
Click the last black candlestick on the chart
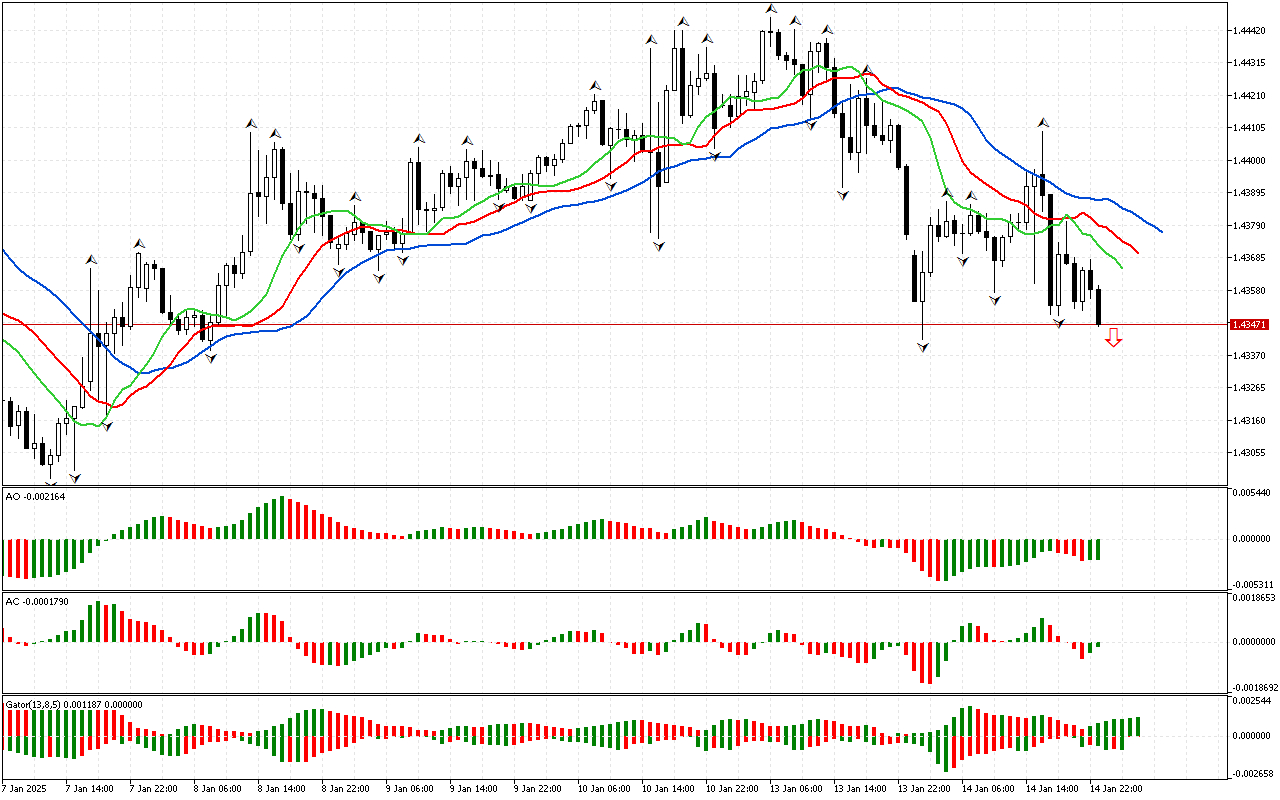1098,306
